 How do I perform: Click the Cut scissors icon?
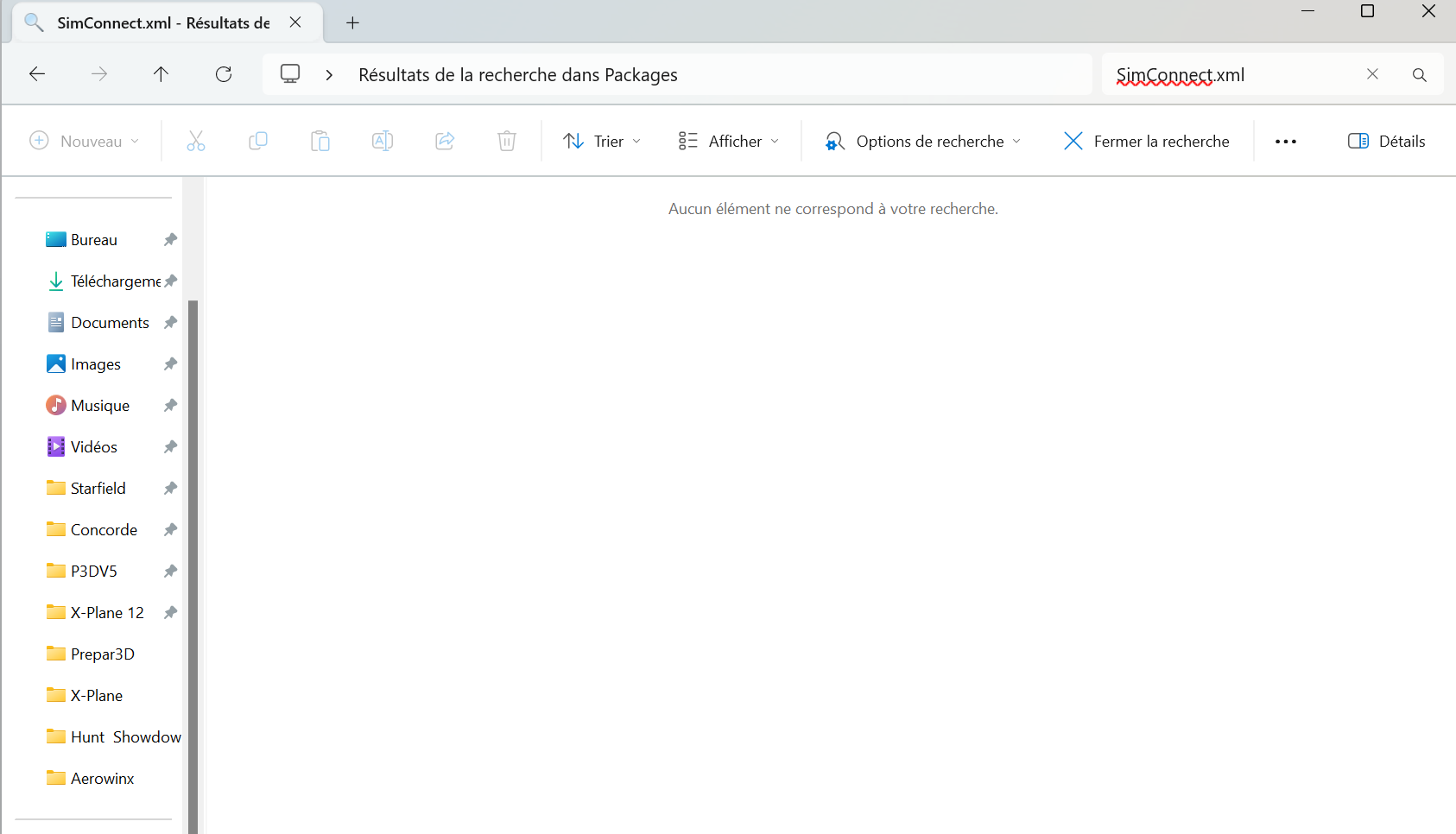196,141
